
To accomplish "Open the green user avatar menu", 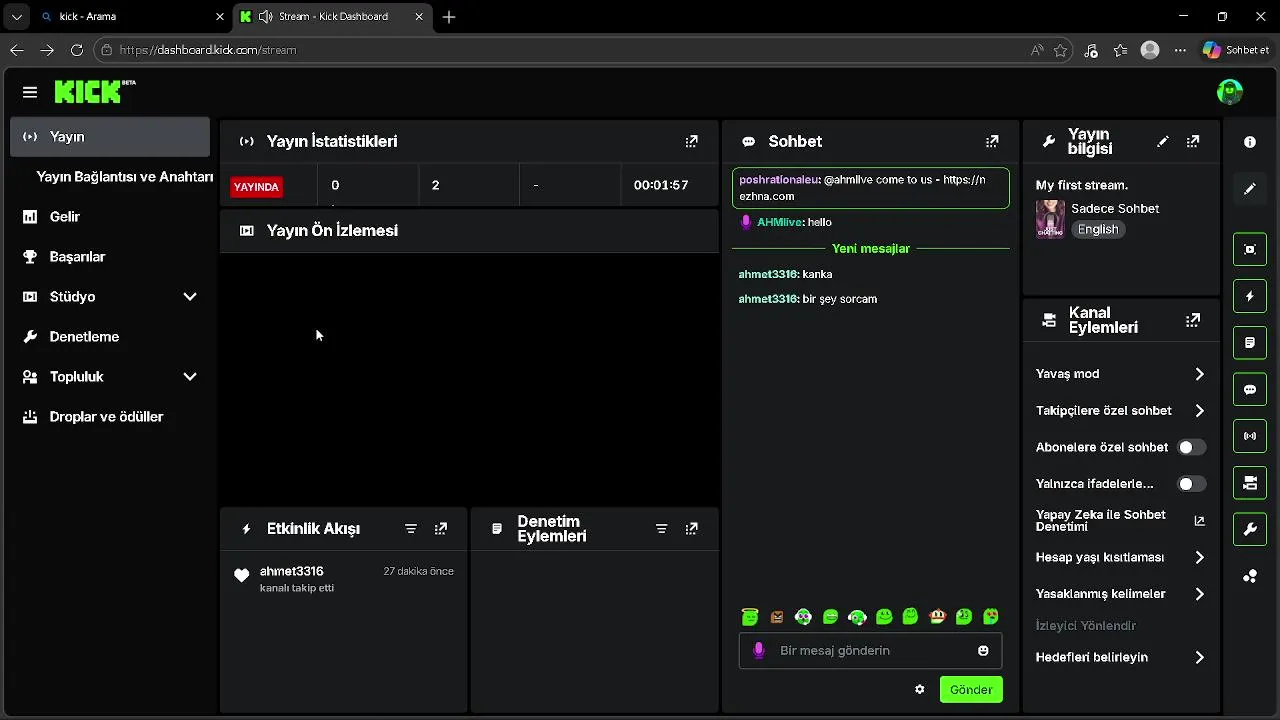I will 1230,92.
